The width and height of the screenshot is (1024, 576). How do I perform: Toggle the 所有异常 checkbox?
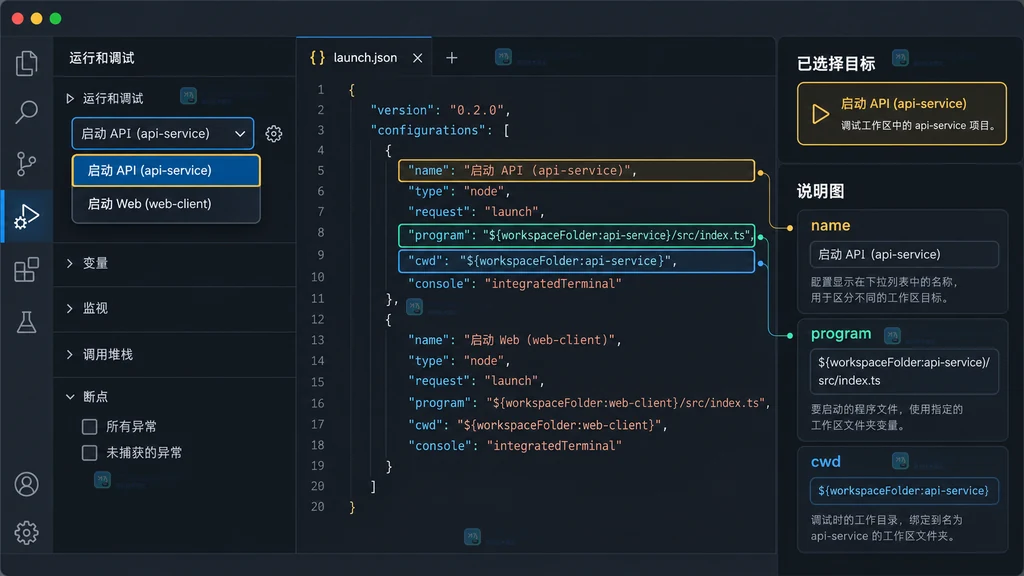click(x=89, y=426)
